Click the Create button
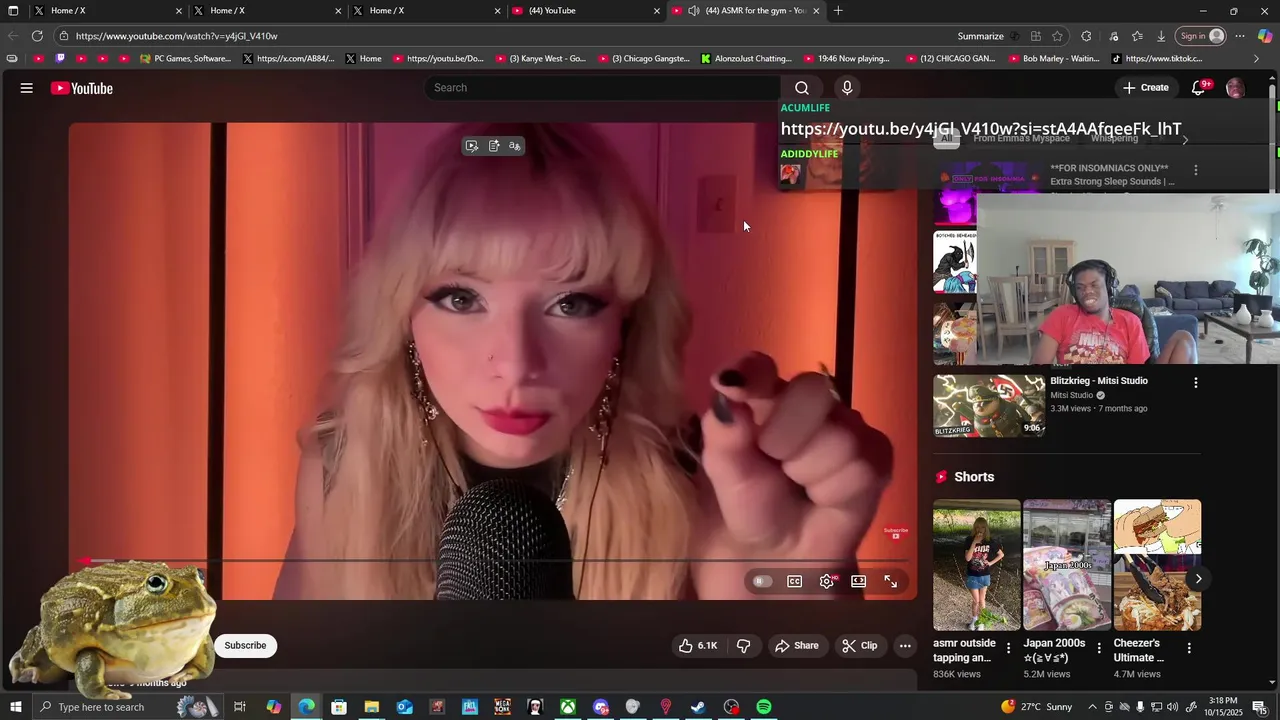Image resolution: width=1280 pixels, height=720 pixels. (x=1146, y=88)
